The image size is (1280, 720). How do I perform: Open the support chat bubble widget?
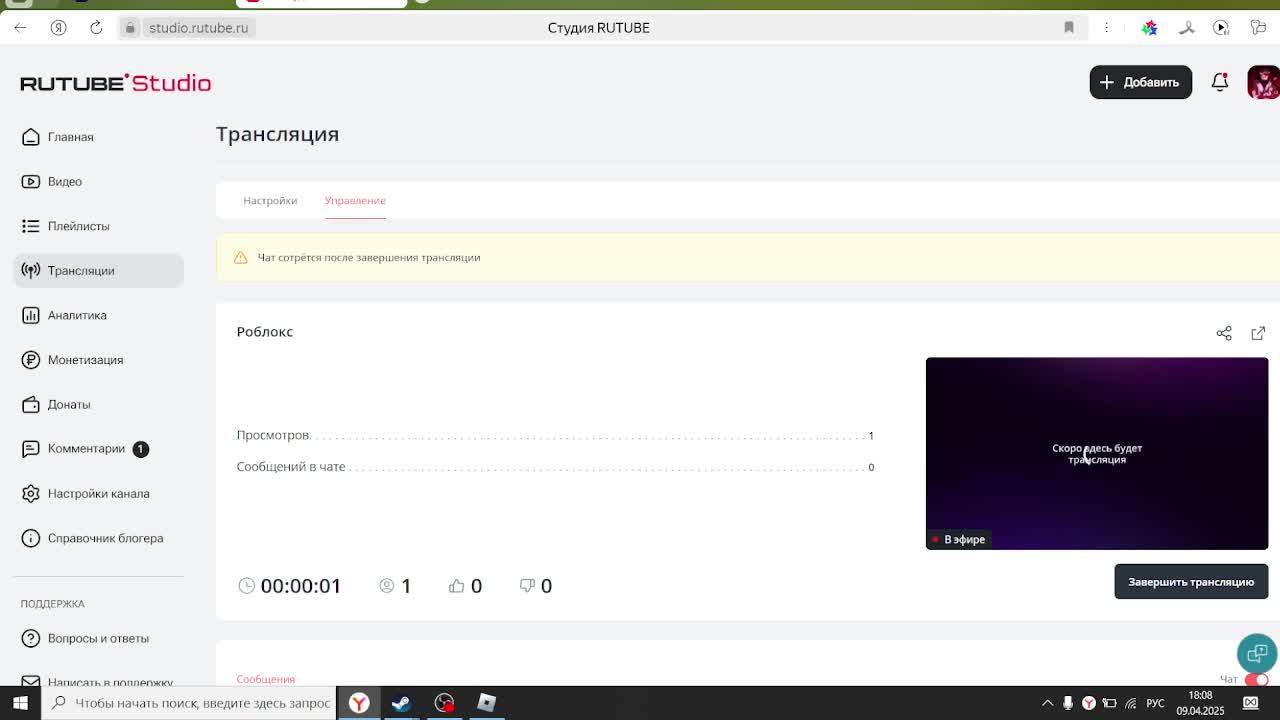(x=1257, y=653)
